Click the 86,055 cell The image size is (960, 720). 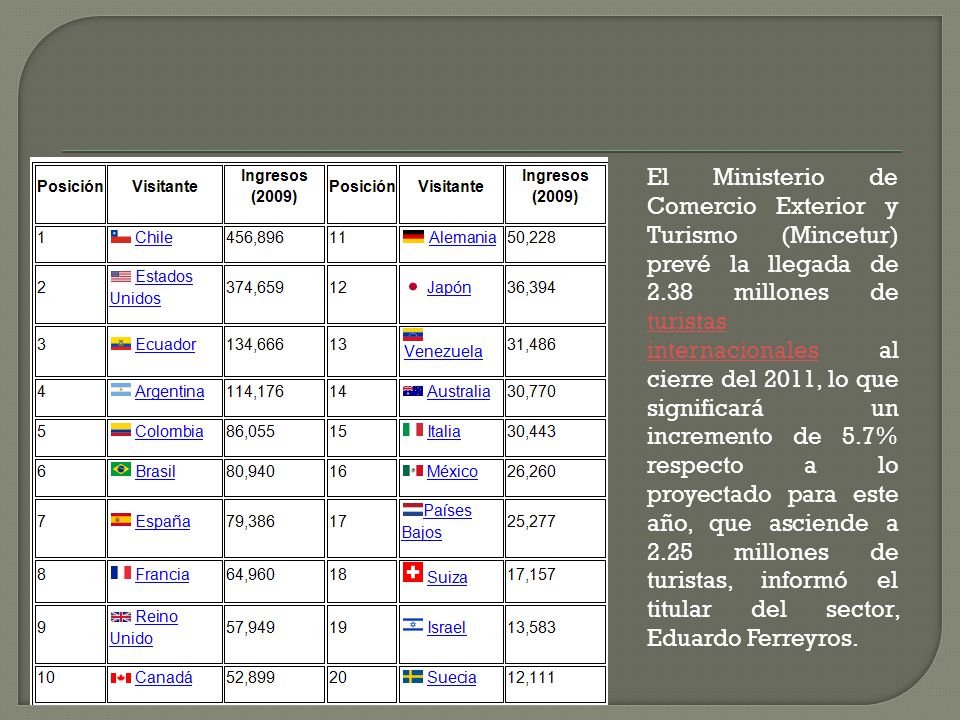274,438
